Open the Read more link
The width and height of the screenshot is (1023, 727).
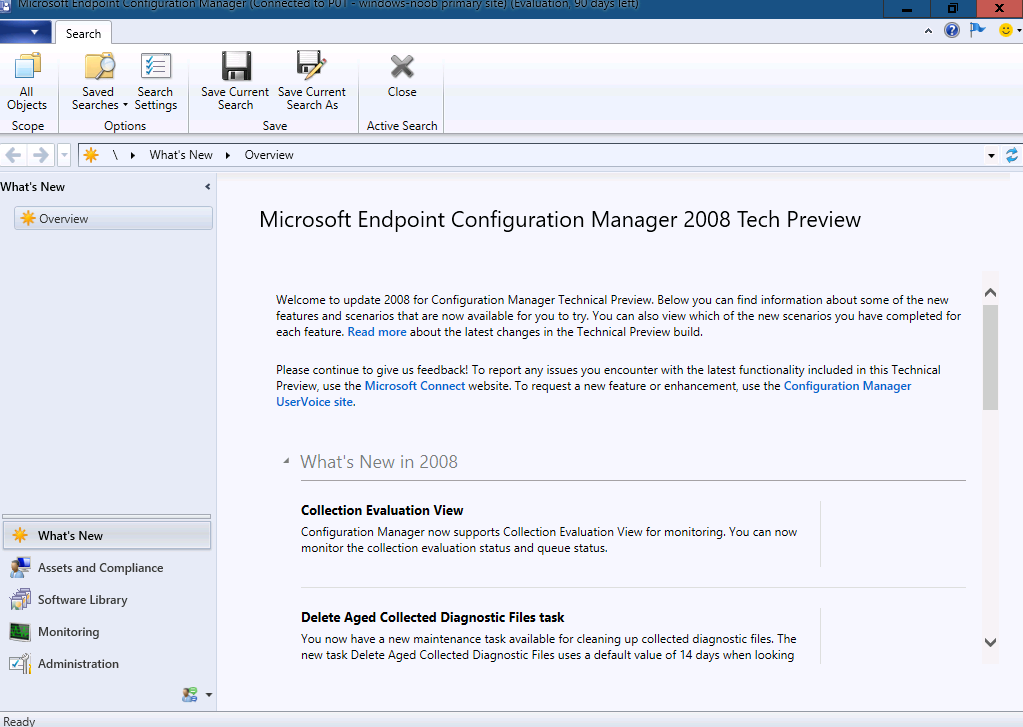pyautogui.click(x=377, y=332)
